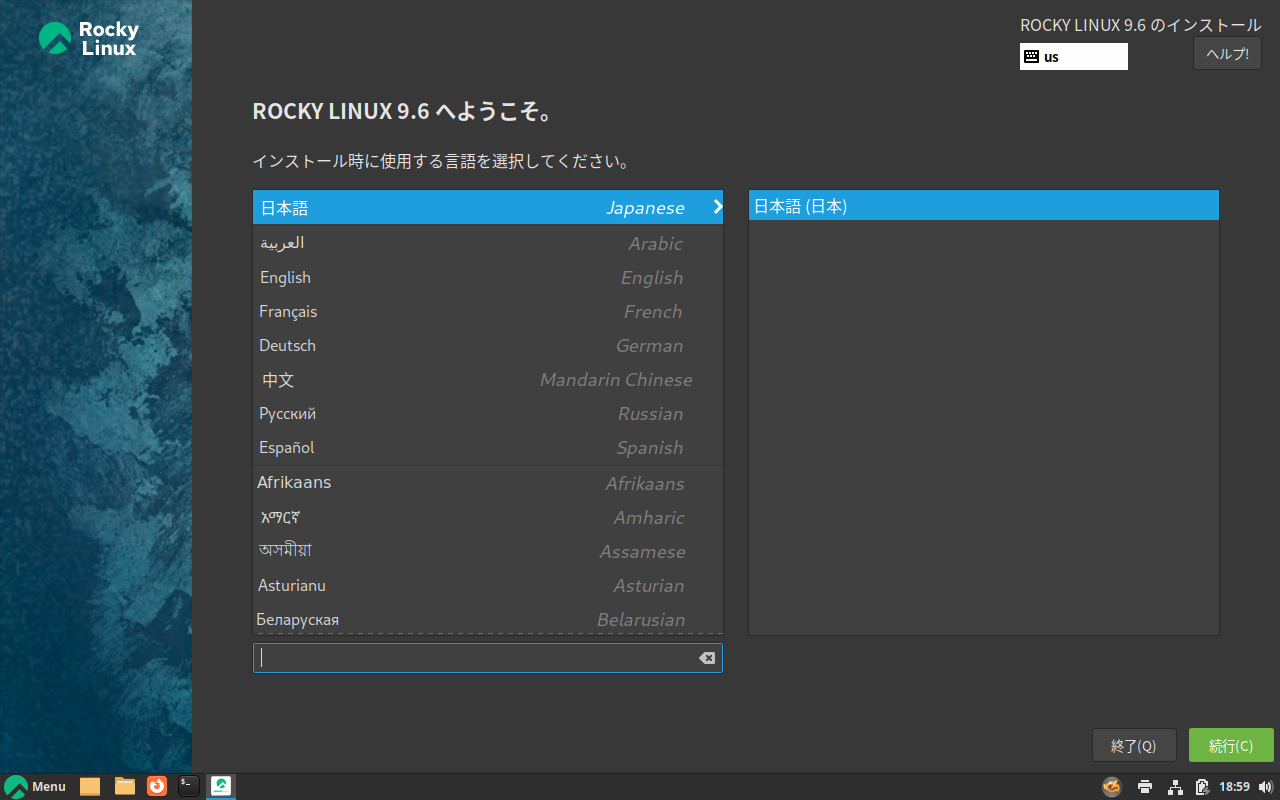Clear the language search field with backspace icon

707,658
